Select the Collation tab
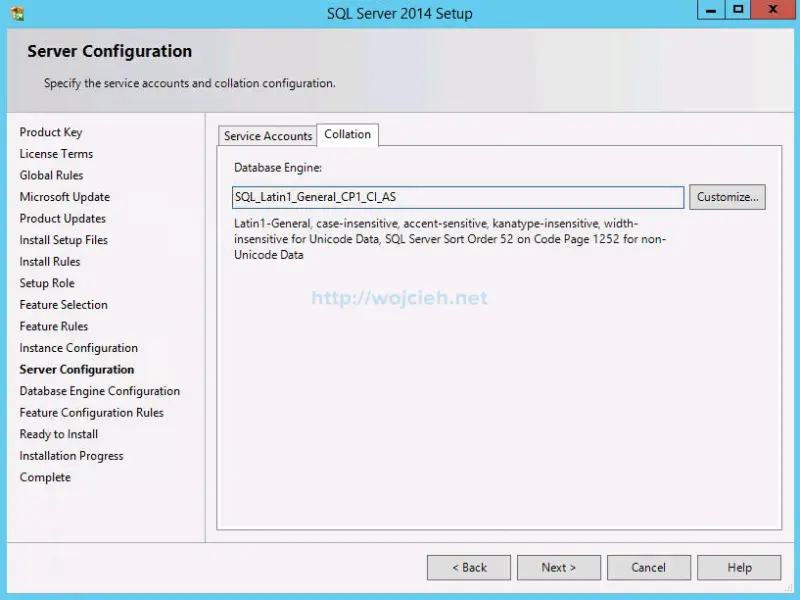The width and height of the screenshot is (800, 600). [348, 134]
